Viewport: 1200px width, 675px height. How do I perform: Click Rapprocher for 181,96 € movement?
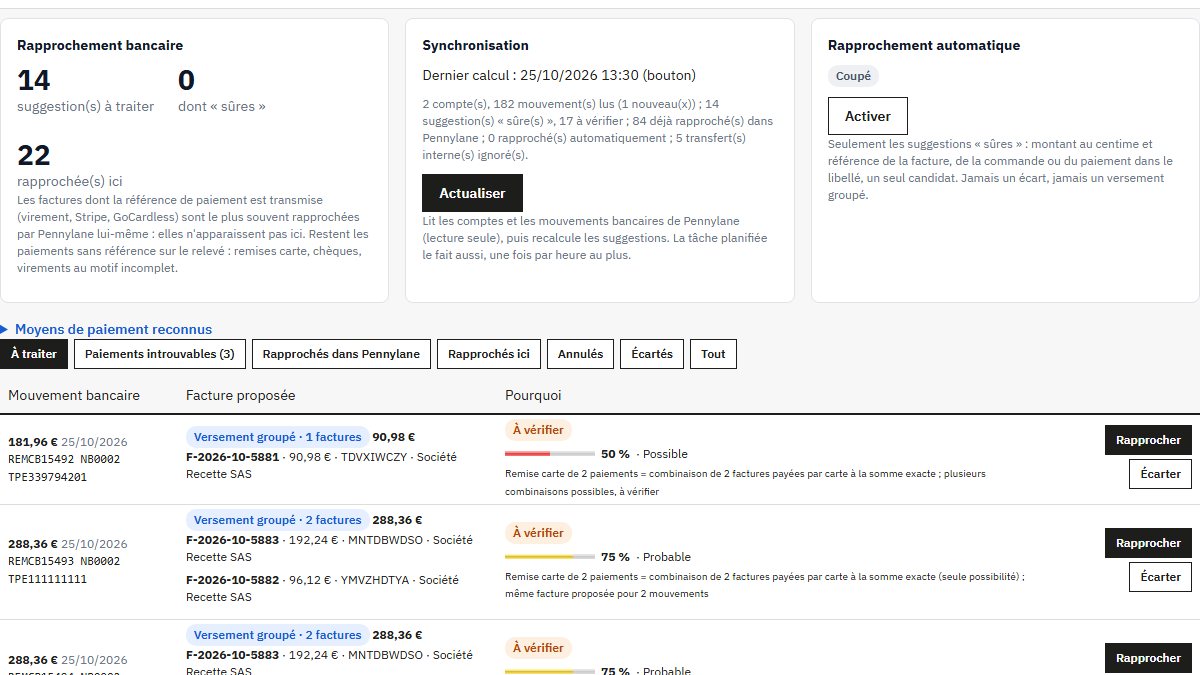(x=1148, y=440)
